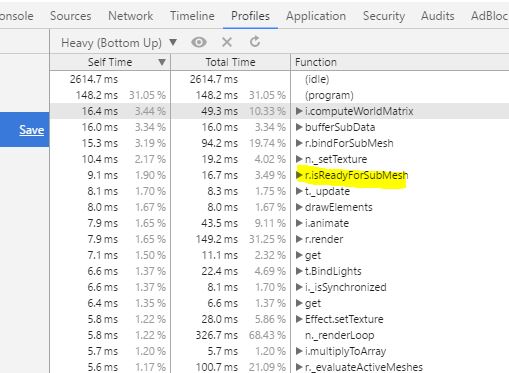This screenshot has width=509, height=373.
Task: Select the Profiles tab
Action: click(x=250, y=16)
